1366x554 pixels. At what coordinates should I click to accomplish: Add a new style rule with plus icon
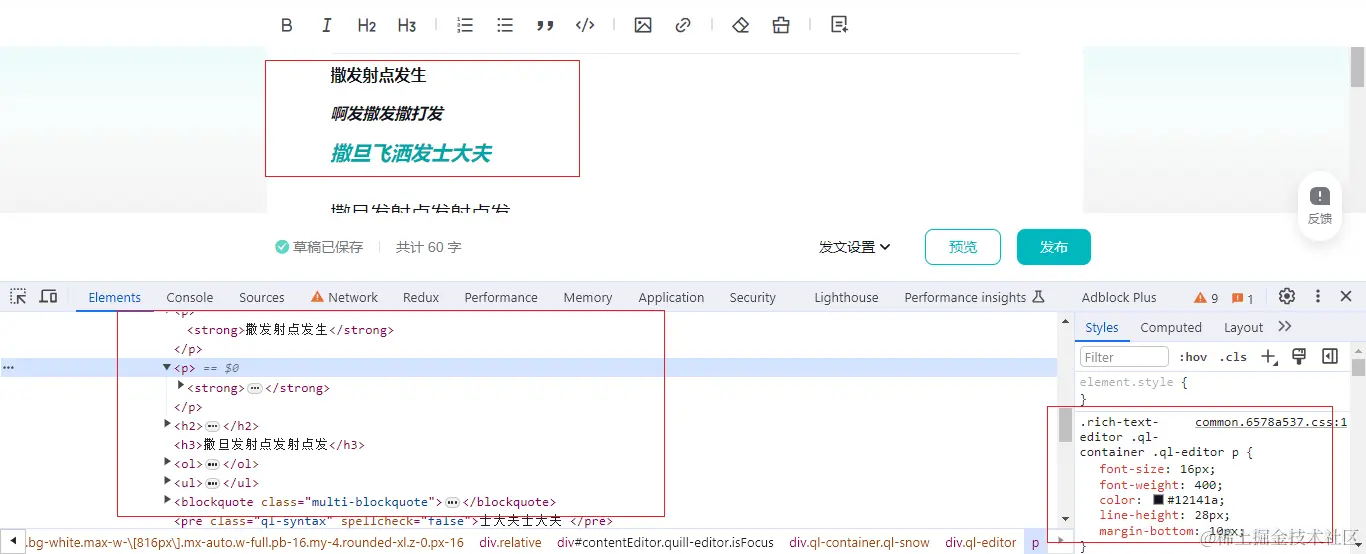pos(1268,356)
